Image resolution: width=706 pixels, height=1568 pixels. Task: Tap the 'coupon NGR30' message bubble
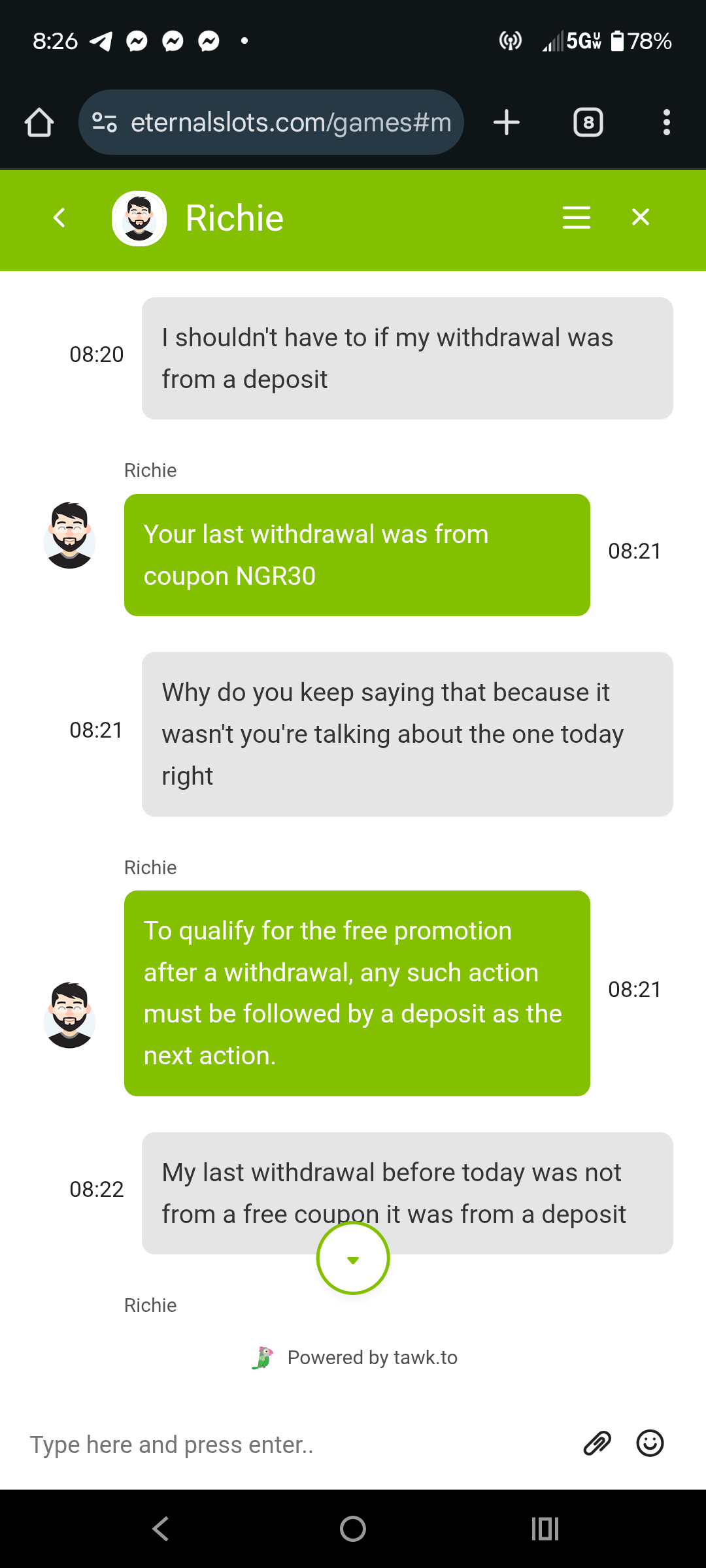(357, 555)
